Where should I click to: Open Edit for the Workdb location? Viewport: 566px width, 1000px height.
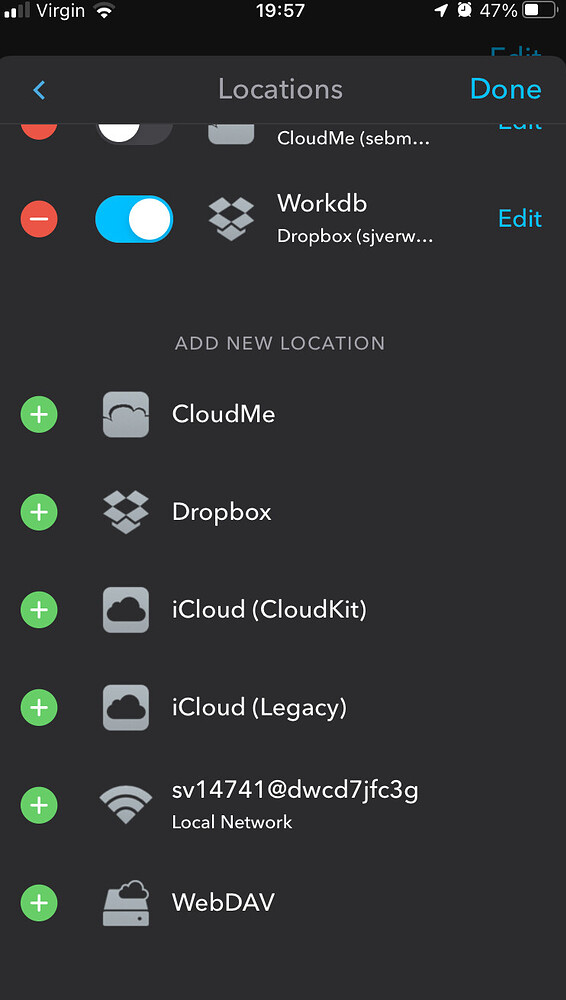pos(519,219)
